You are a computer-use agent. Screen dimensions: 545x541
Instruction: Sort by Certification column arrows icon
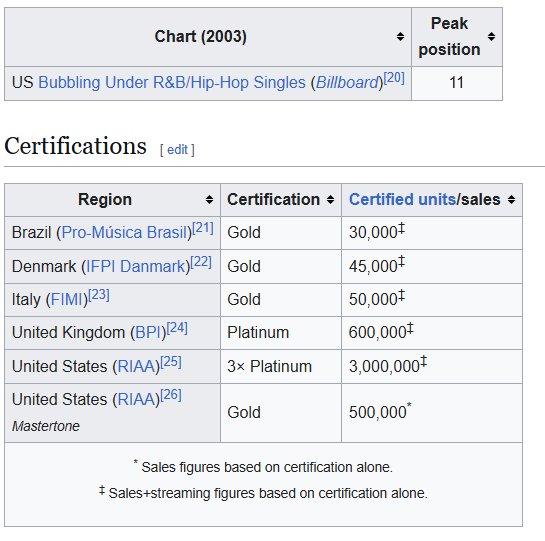330,200
